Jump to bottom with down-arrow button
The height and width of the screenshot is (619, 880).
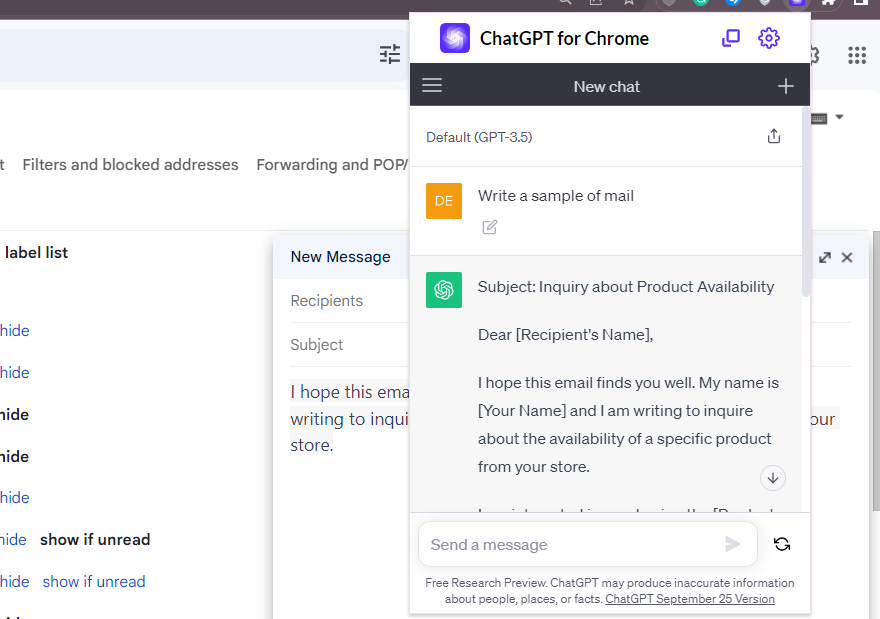coord(773,478)
